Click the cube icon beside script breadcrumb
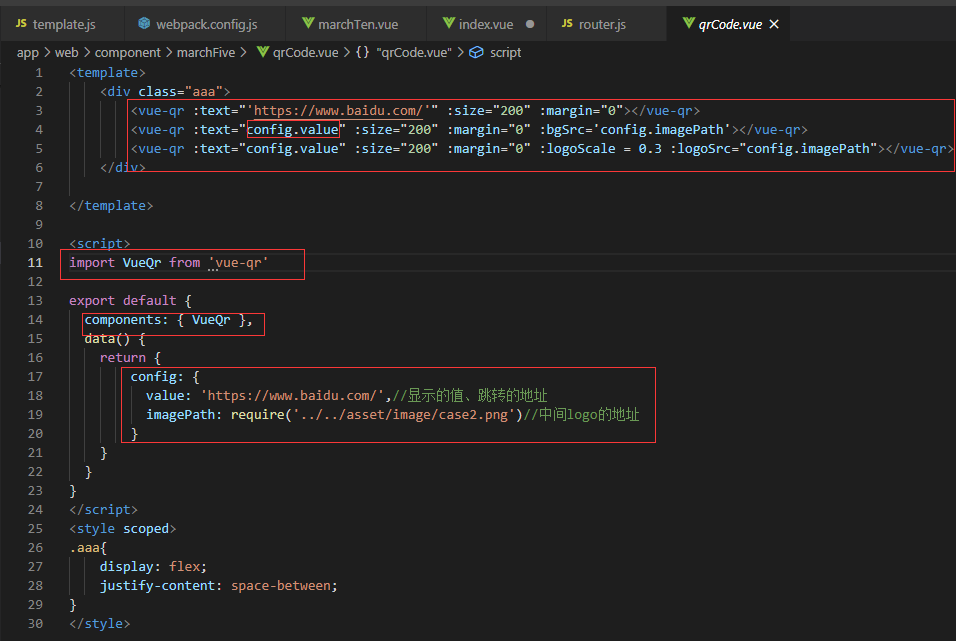This screenshot has height=641, width=956. pyautogui.click(x=476, y=52)
